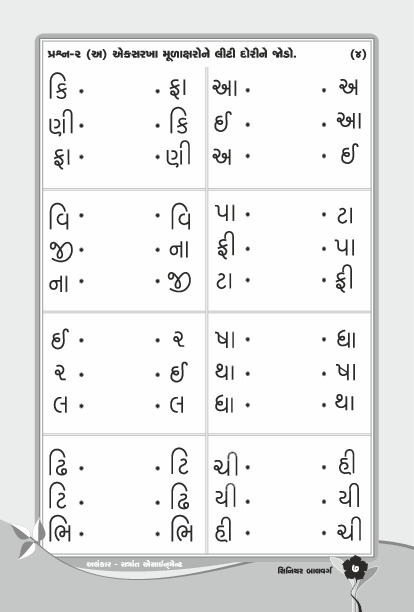The width and height of the screenshot is (414, 612).
Task: Click the letter ફા at top right of first box
Action: point(178,88)
